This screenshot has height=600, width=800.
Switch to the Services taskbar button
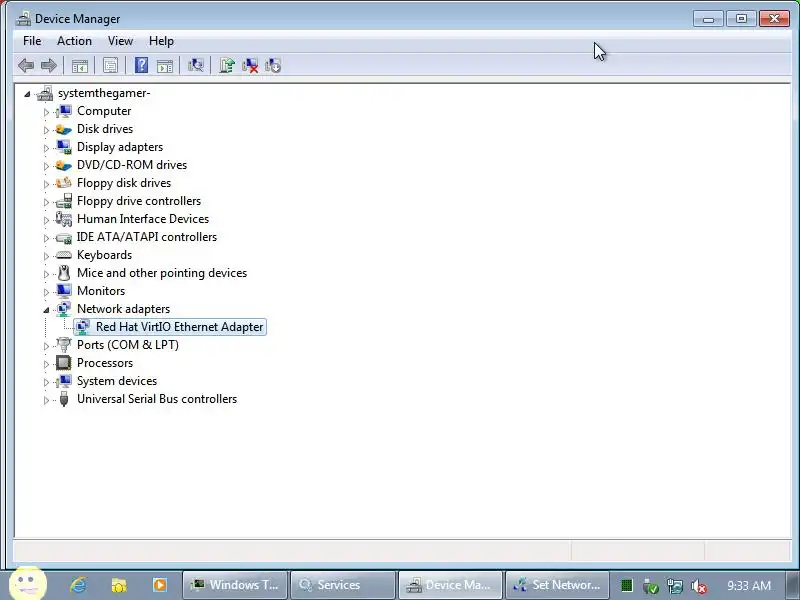(x=343, y=585)
